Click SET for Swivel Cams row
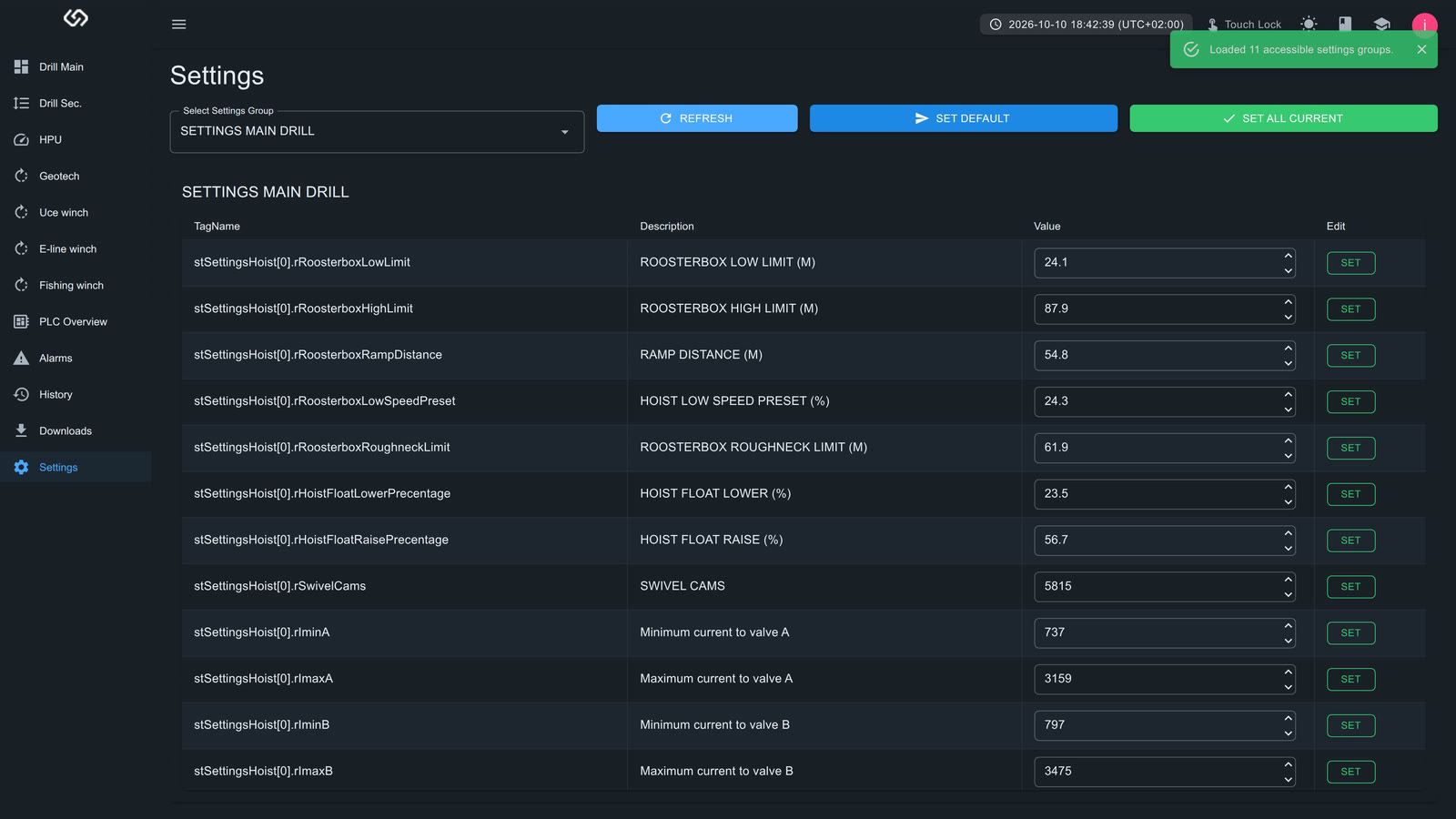 [x=1350, y=587]
